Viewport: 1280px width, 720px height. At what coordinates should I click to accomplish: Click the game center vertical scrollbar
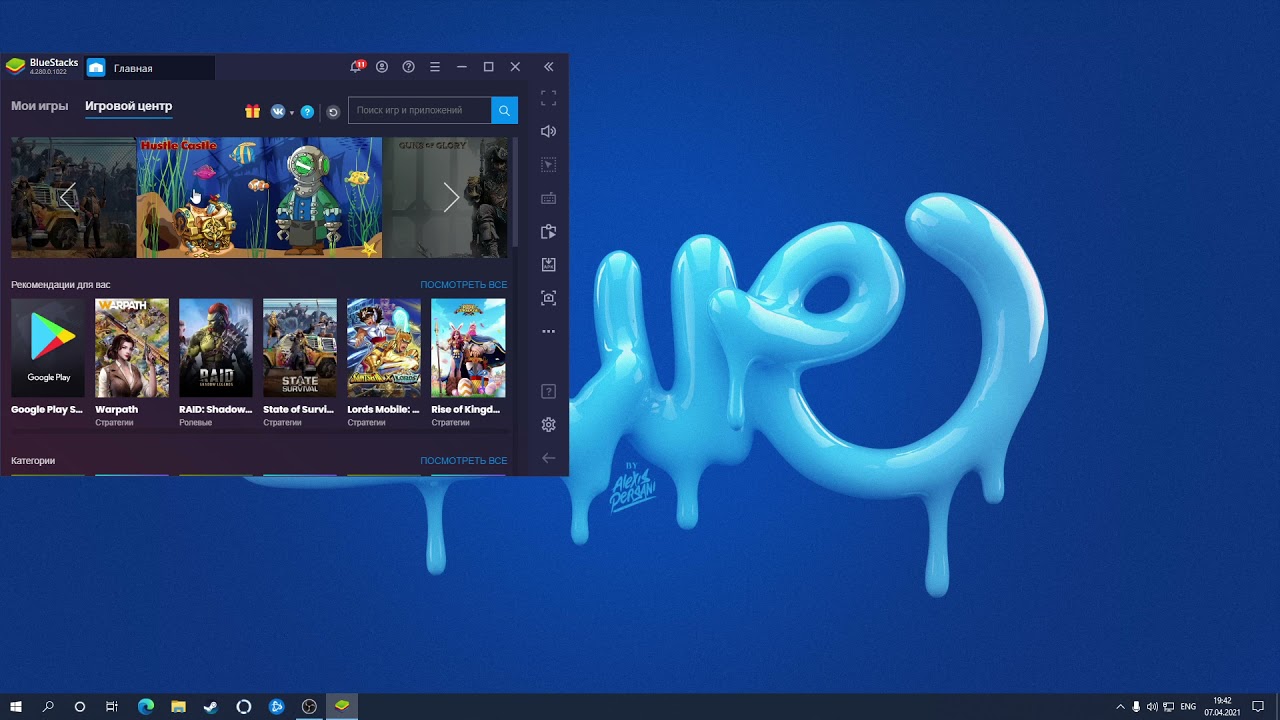515,193
